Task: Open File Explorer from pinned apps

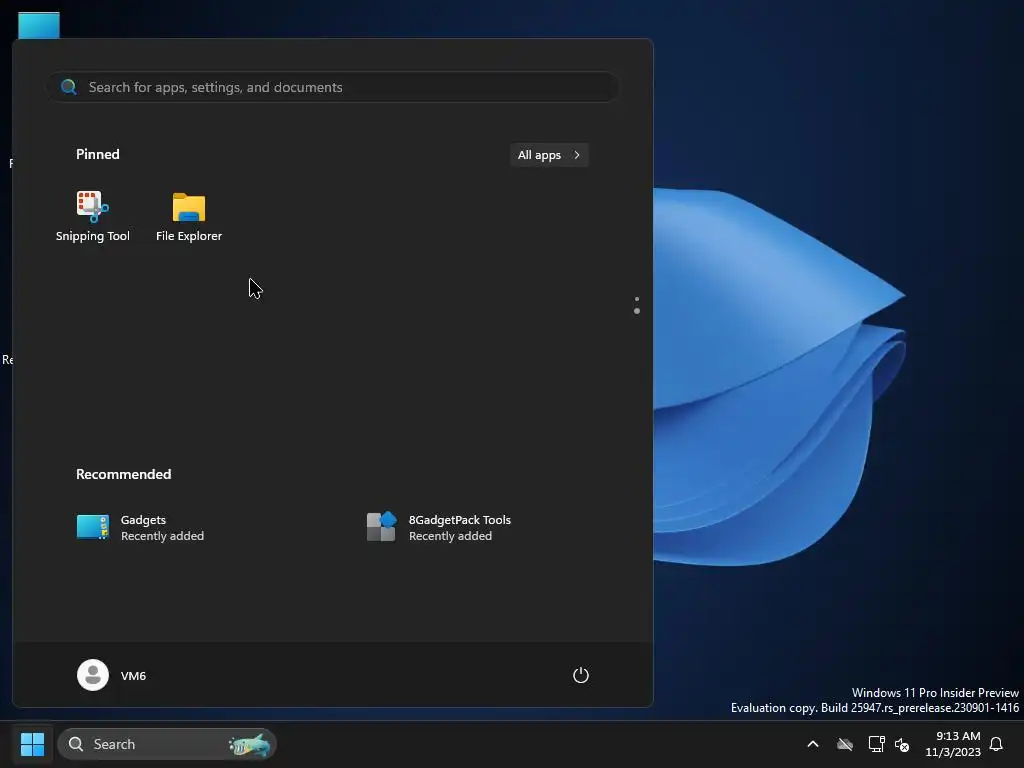Action: [189, 216]
